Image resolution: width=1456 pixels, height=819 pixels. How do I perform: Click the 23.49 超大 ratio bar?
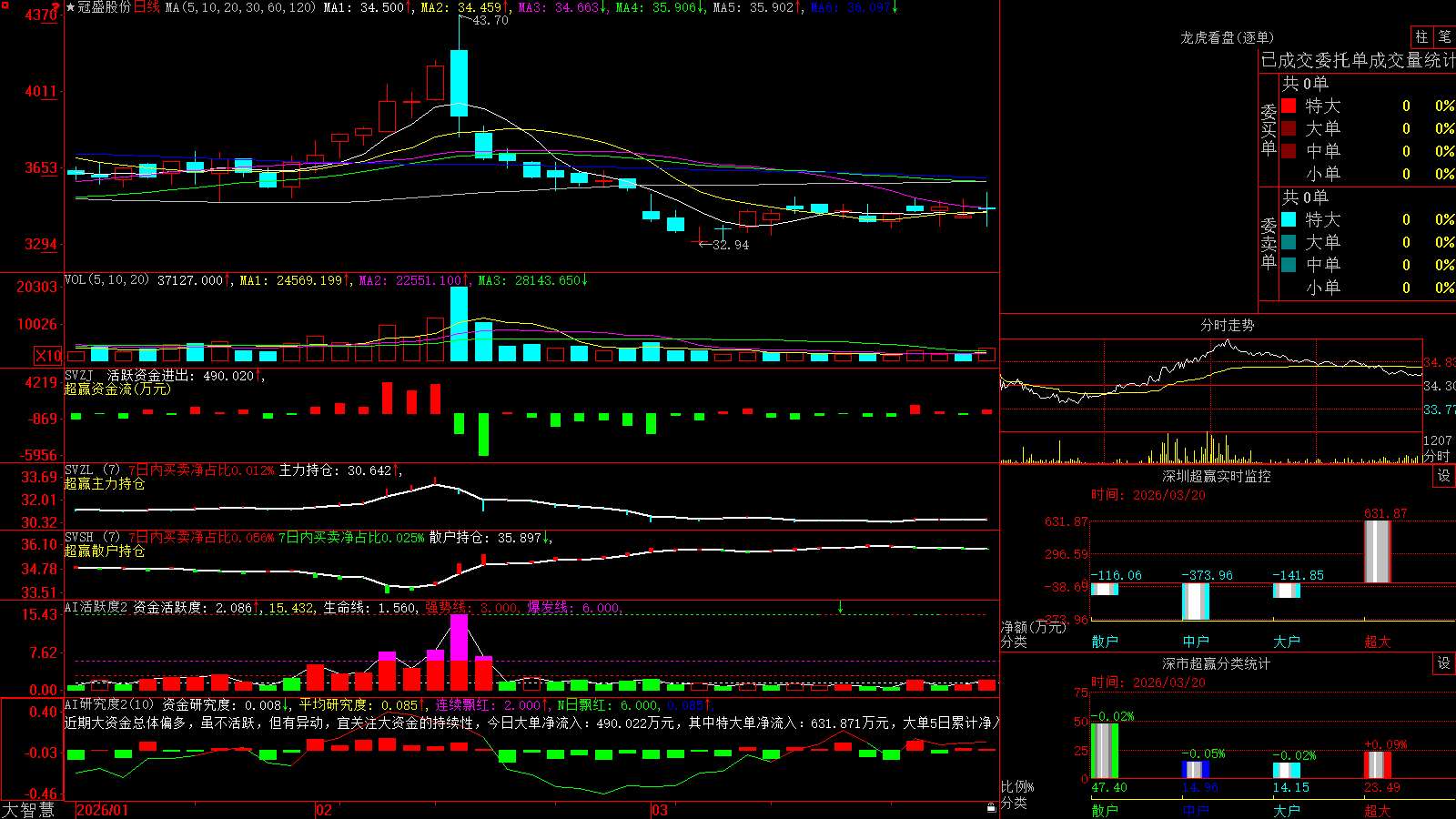1378,765
